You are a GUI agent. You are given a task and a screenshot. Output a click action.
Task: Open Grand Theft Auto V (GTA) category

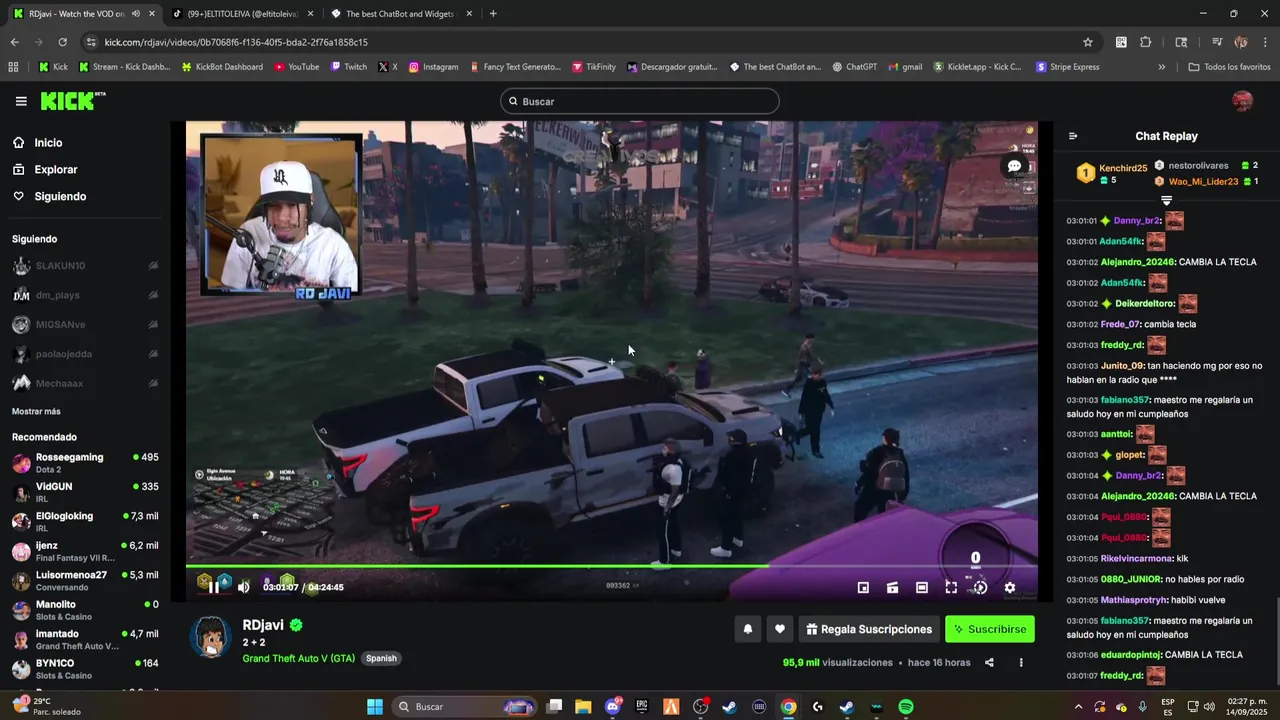(x=298, y=658)
